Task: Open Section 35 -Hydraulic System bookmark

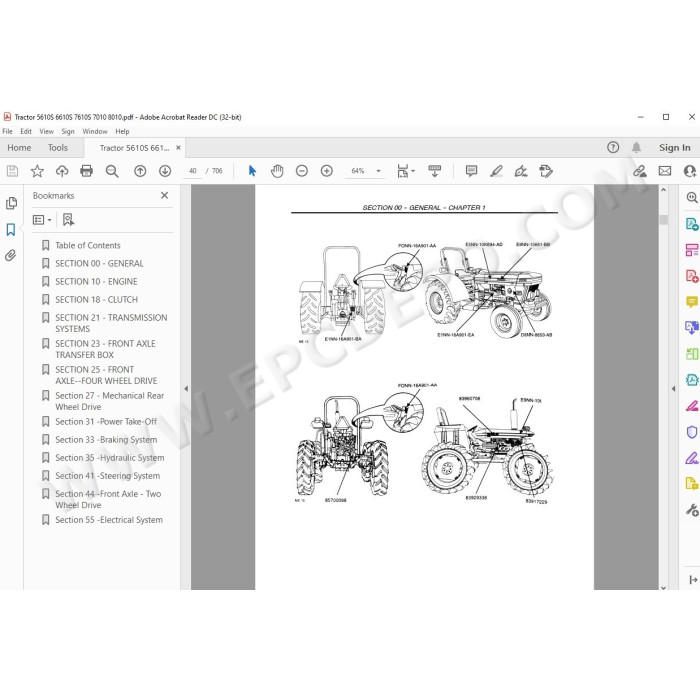Action: [110, 458]
